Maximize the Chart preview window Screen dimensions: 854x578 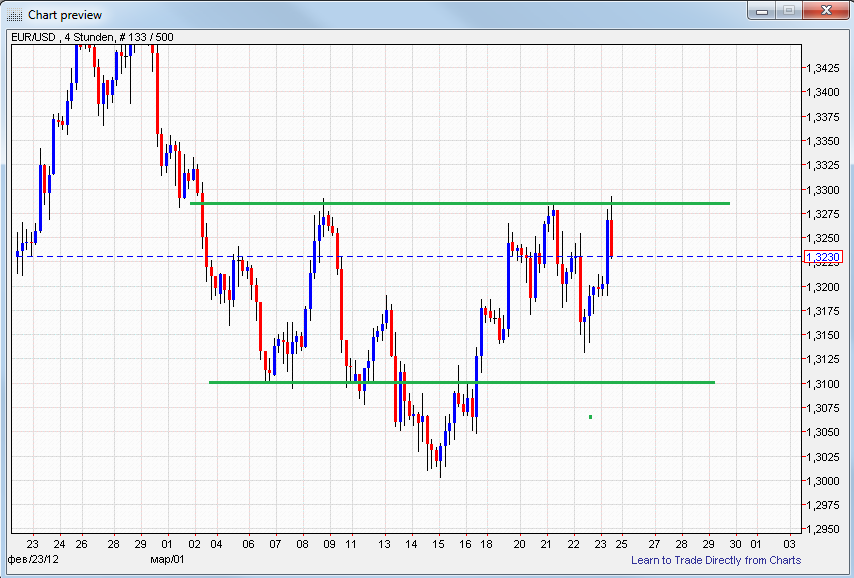(x=789, y=10)
